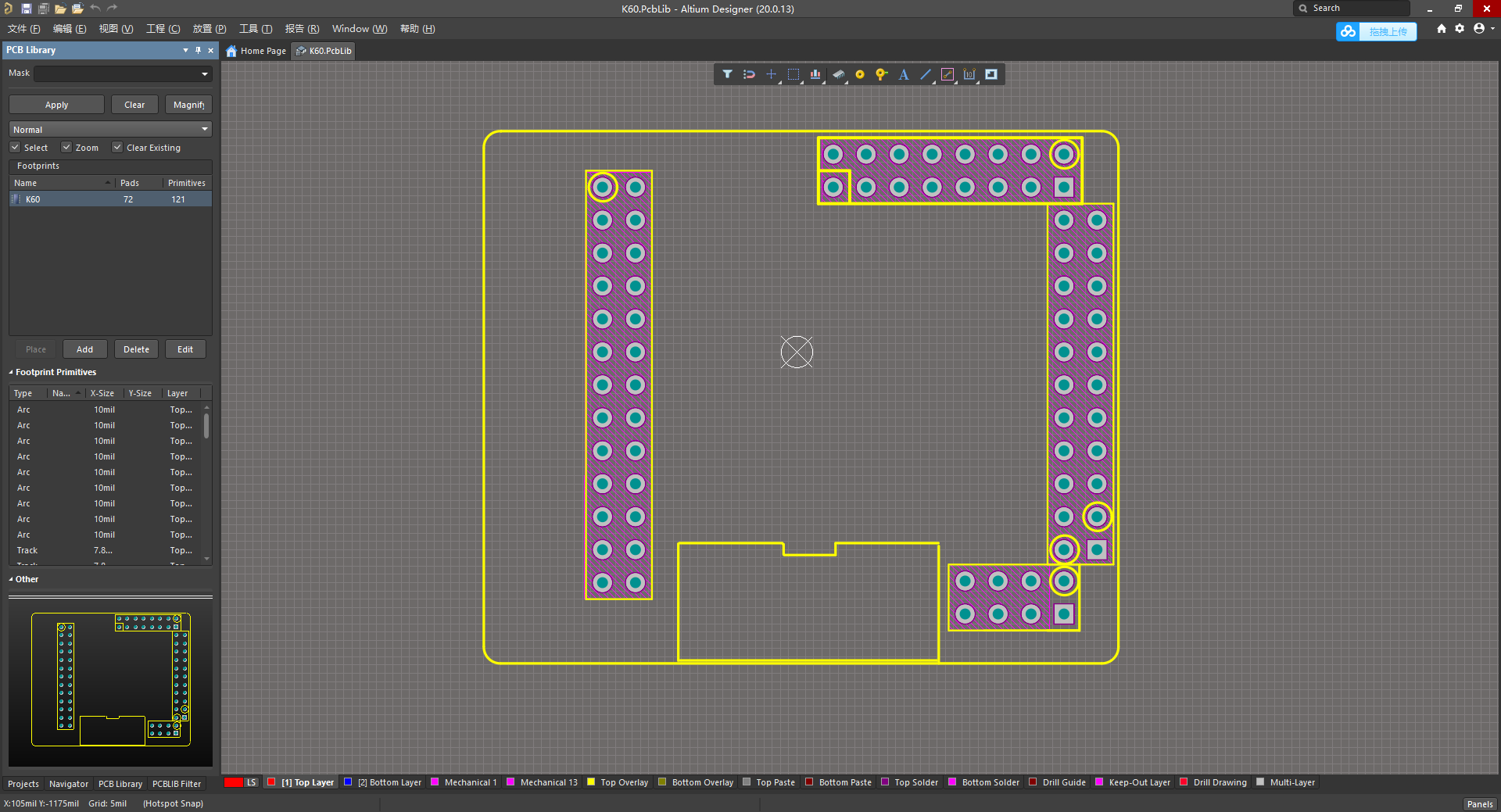Image resolution: width=1501 pixels, height=812 pixels.
Task: Collapse the Footprint Primitives section
Action: [11, 372]
